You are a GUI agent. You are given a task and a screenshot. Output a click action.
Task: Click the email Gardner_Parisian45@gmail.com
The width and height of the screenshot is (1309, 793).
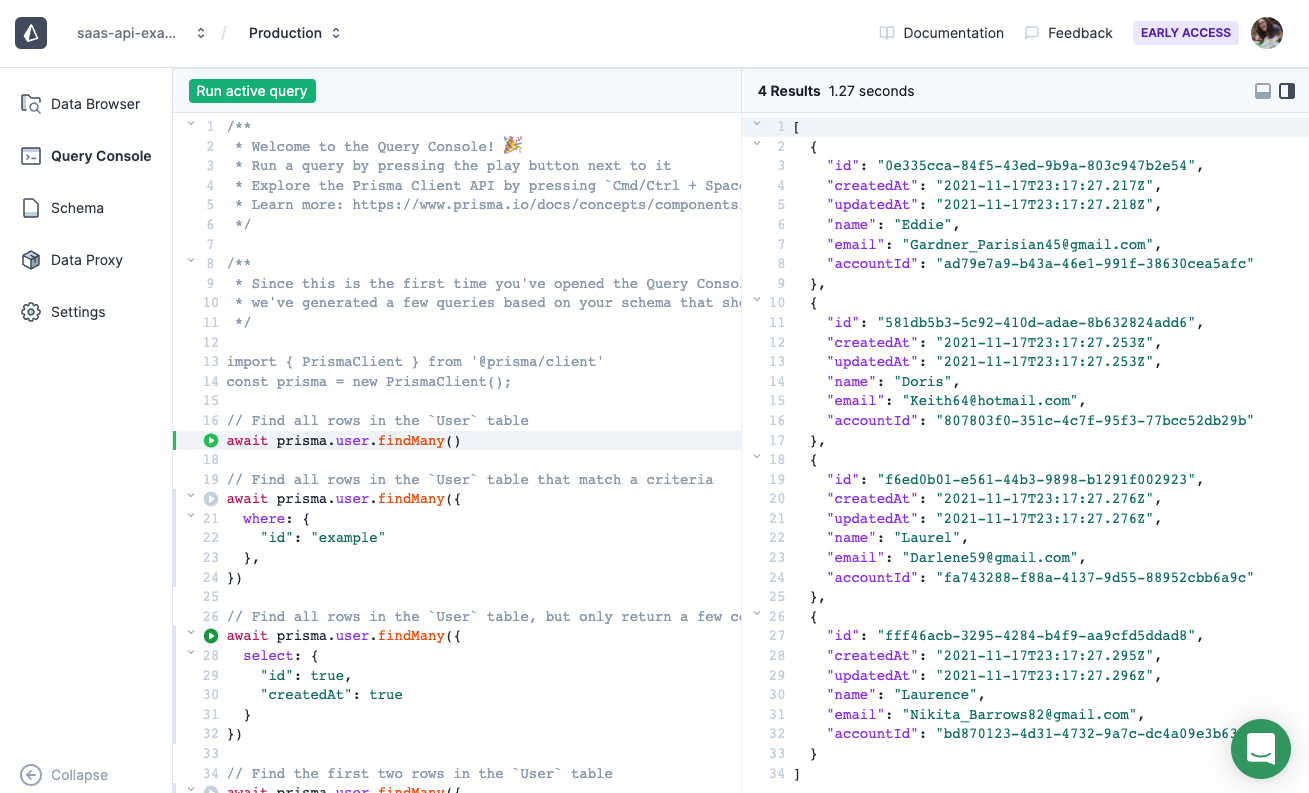tap(1027, 245)
